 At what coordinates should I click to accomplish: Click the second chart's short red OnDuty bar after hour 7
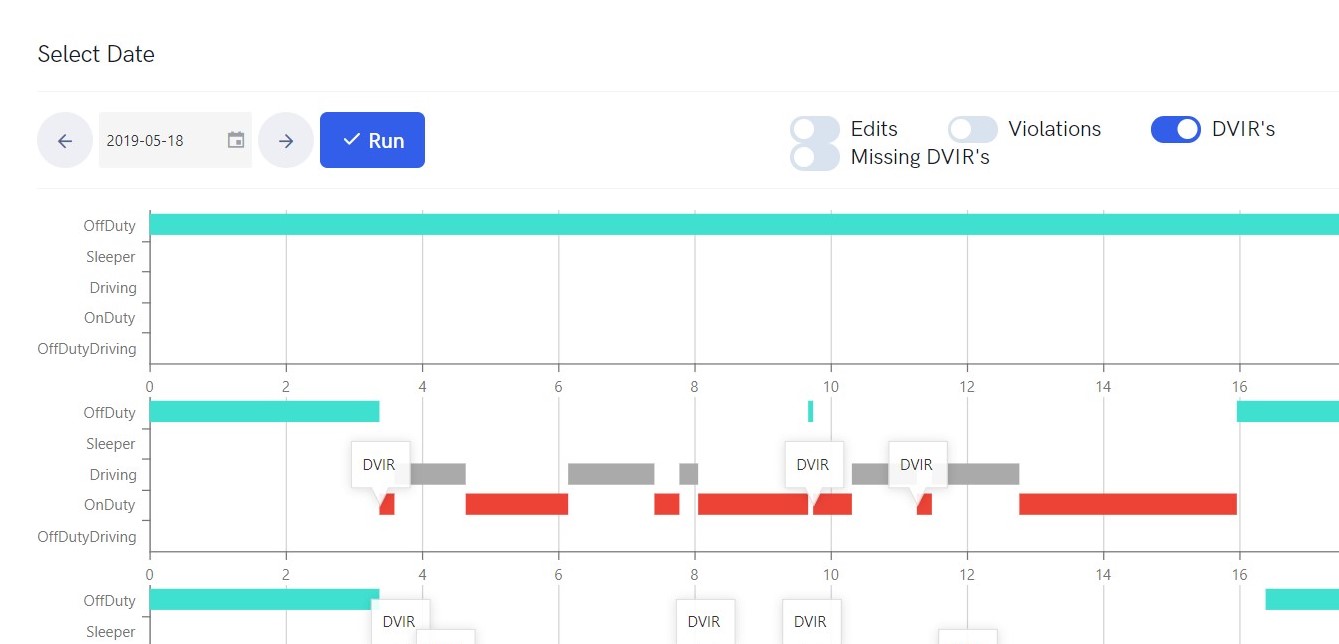tap(666, 504)
